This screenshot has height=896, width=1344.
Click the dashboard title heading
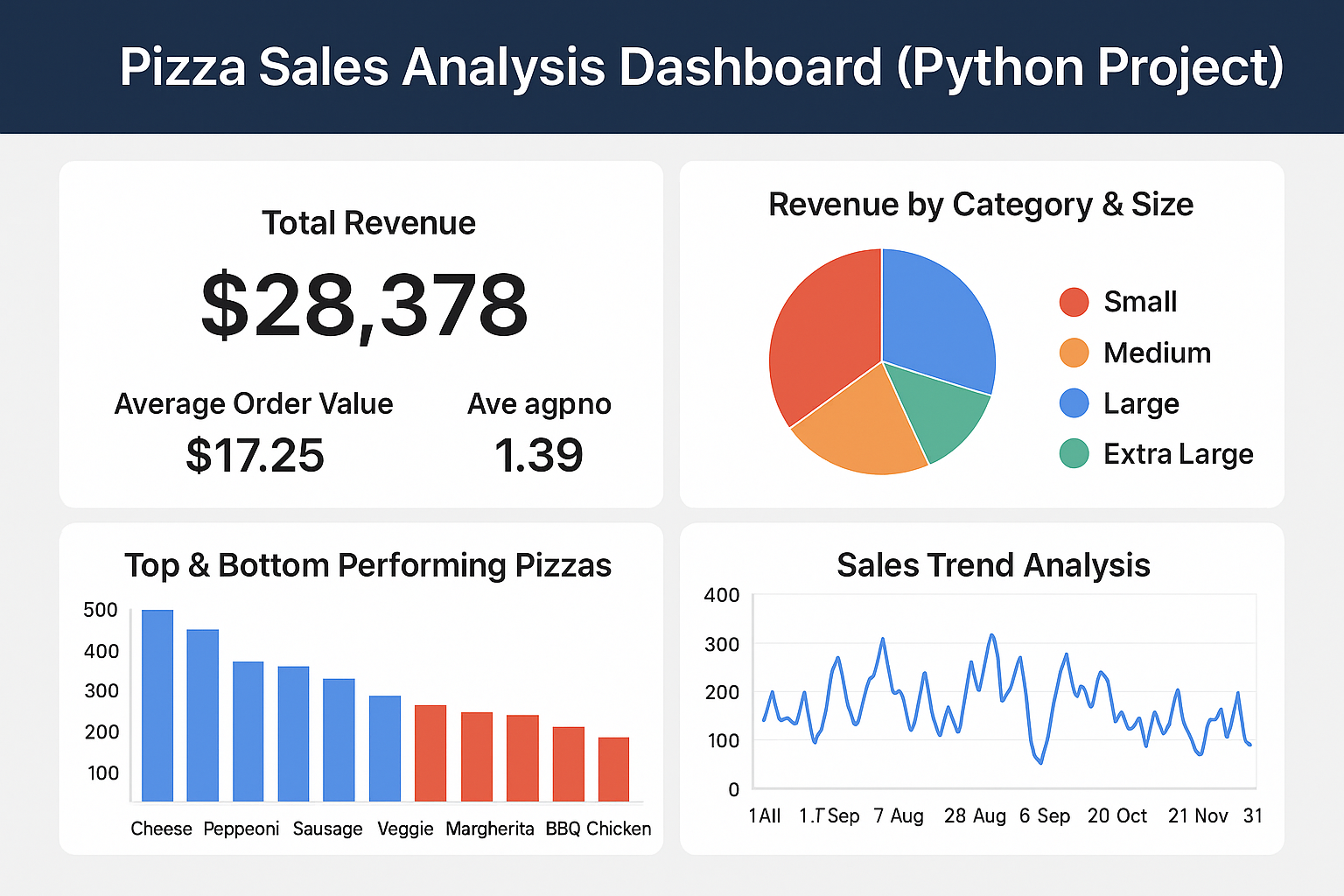coord(702,66)
